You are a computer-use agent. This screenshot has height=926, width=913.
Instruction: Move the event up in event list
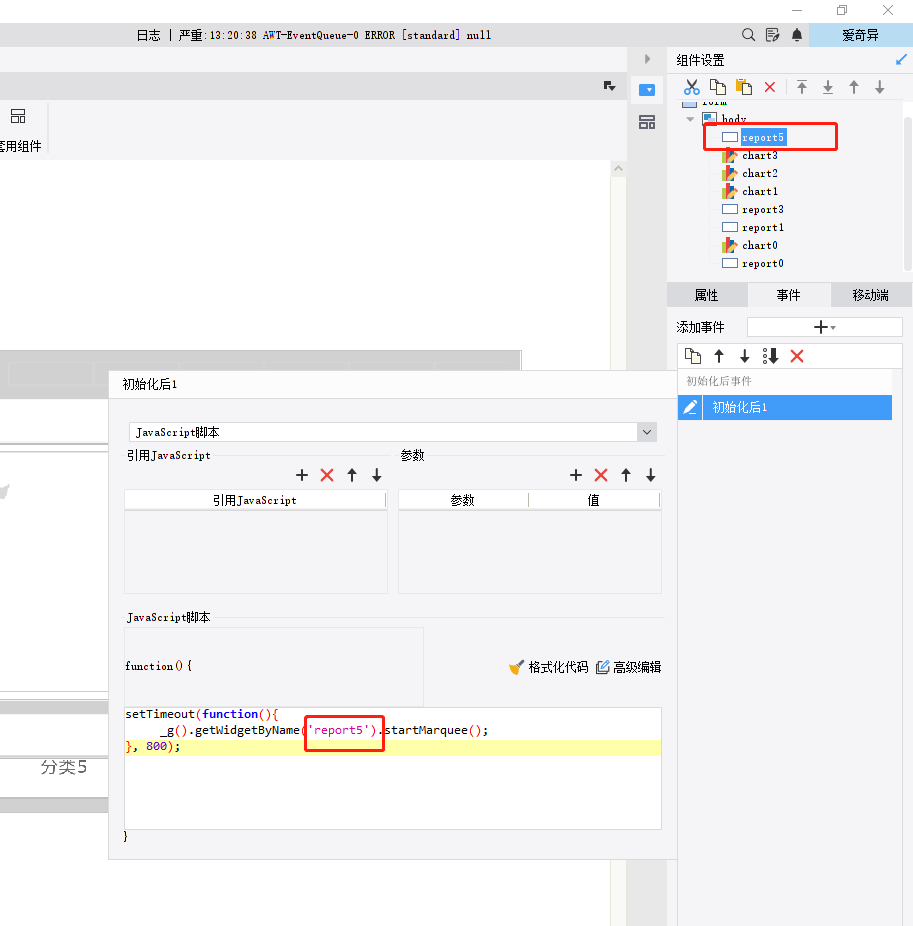pyautogui.click(x=719, y=356)
